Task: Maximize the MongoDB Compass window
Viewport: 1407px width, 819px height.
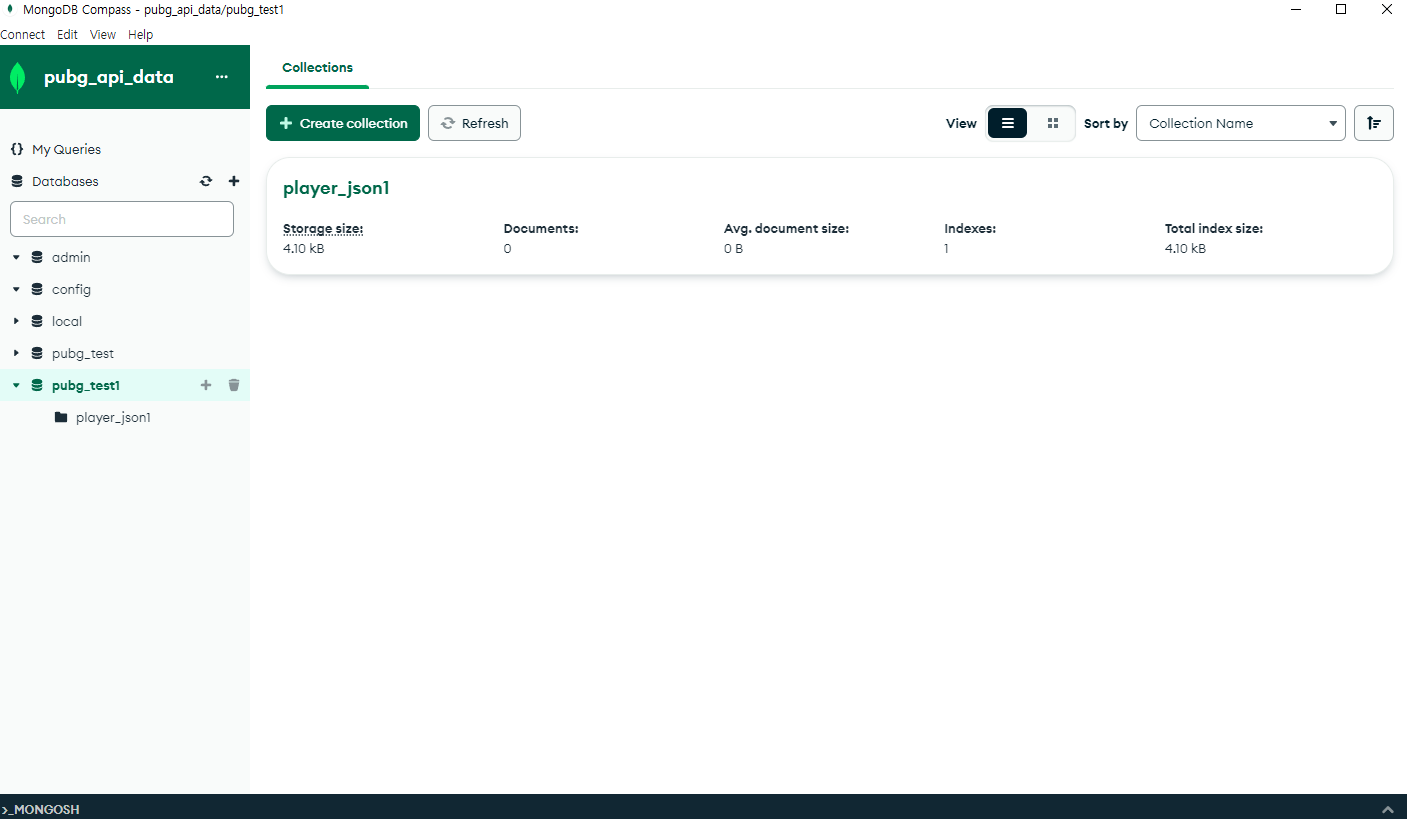Action: click(1341, 9)
